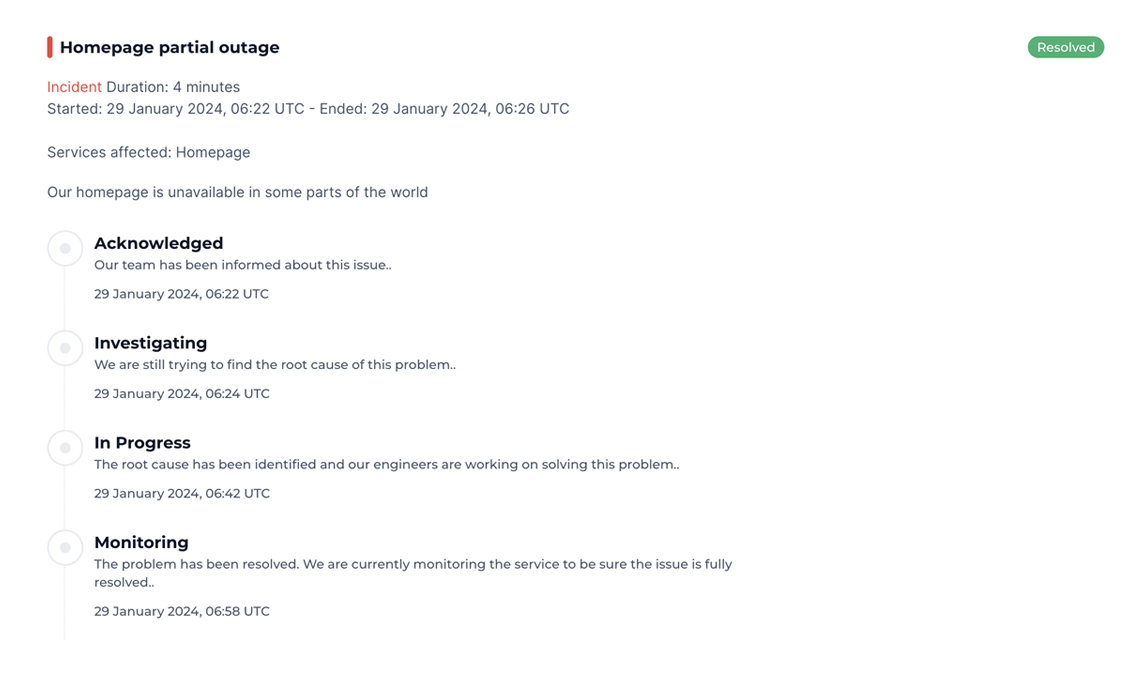
Task: Open the Homepage partial outage title
Action: point(170,47)
